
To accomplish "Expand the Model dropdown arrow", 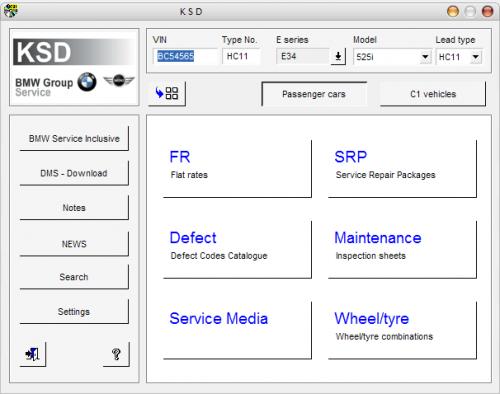I will (x=425, y=57).
